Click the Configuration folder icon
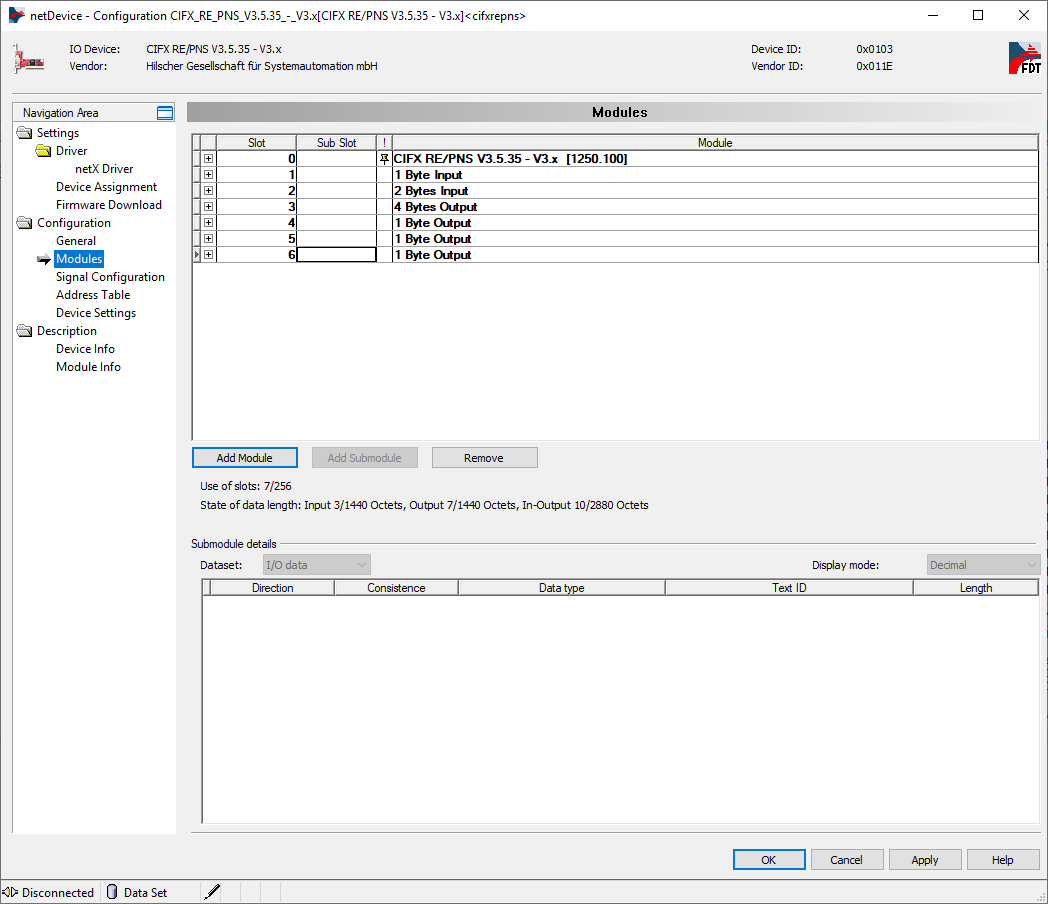Image resolution: width=1048 pixels, height=904 pixels. coord(24,223)
